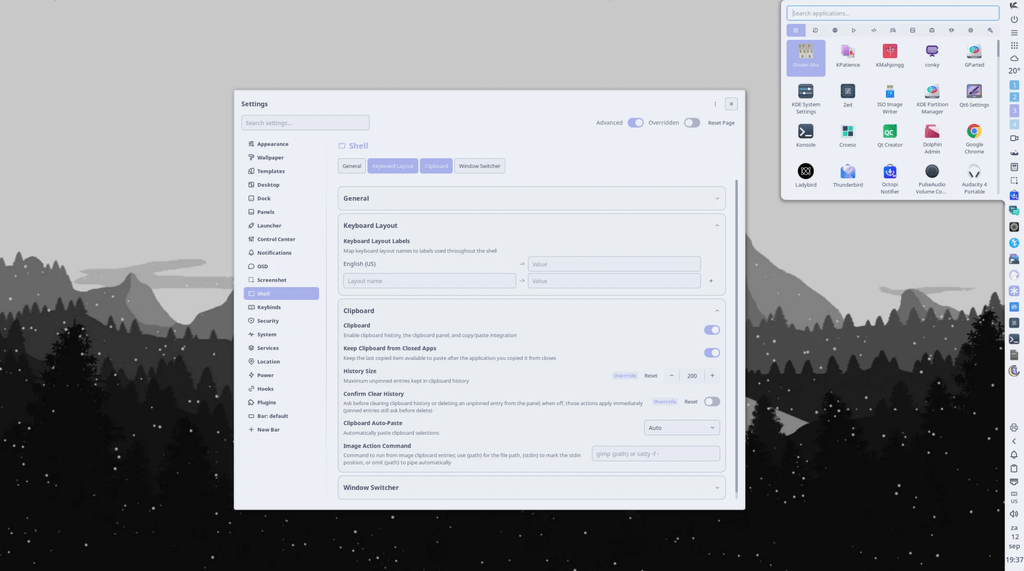Expand the General section
1024x571 pixels.
pyautogui.click(x=531, y=199)
